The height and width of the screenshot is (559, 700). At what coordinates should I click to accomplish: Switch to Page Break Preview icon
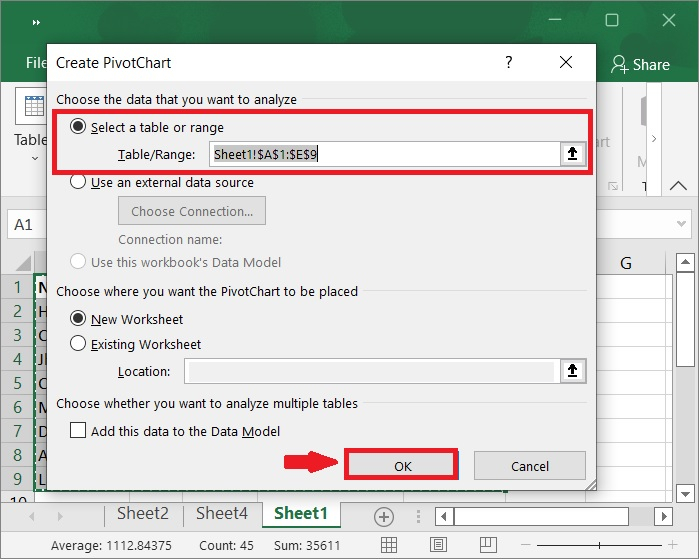(488, 545)
